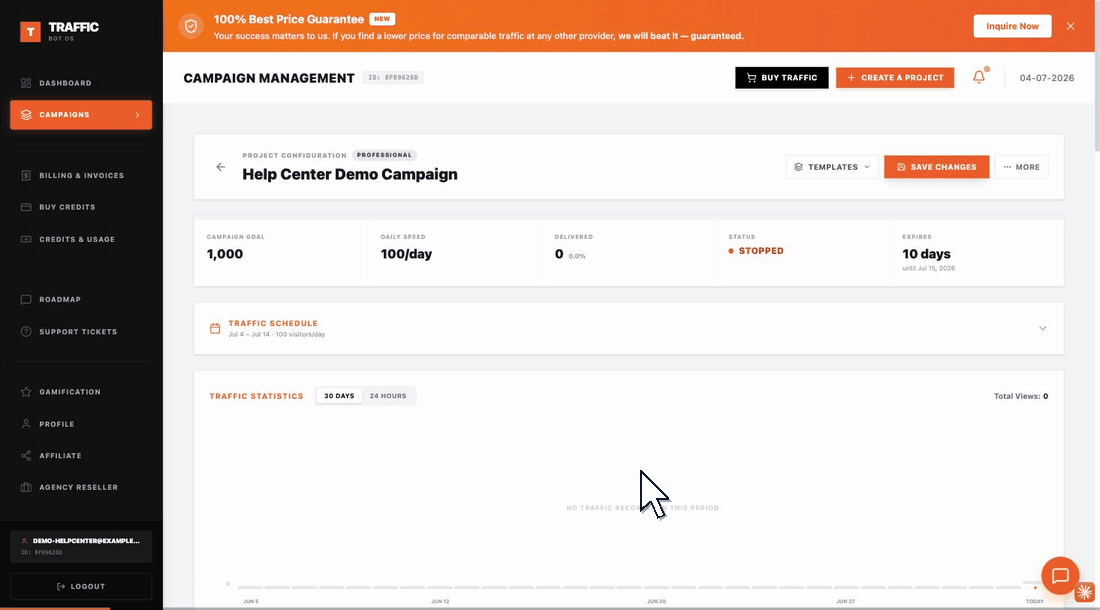The height and width of the screenshot is (610, 1100).
Task: Click the Gamification star icon
Action: pos(26,392)
